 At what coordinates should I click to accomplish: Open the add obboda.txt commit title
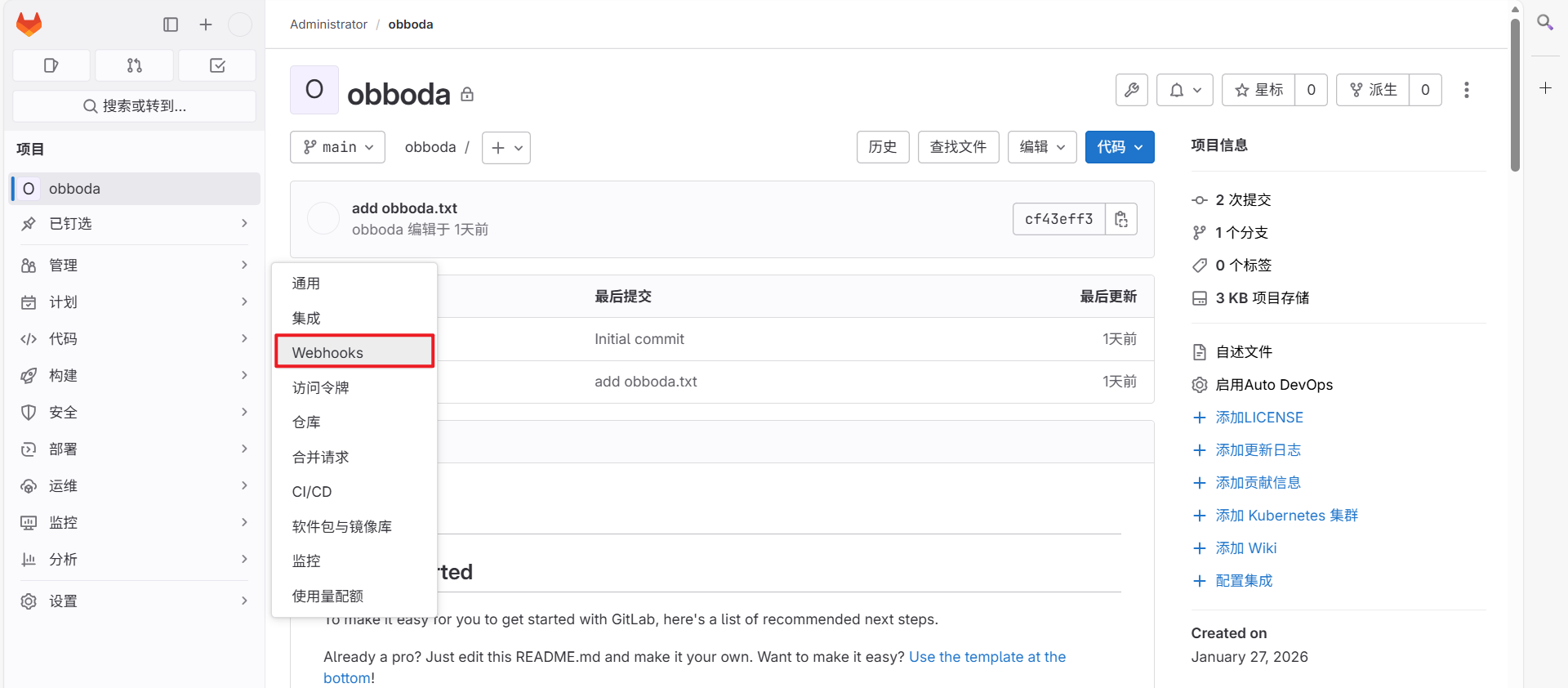tap(404, 208)
